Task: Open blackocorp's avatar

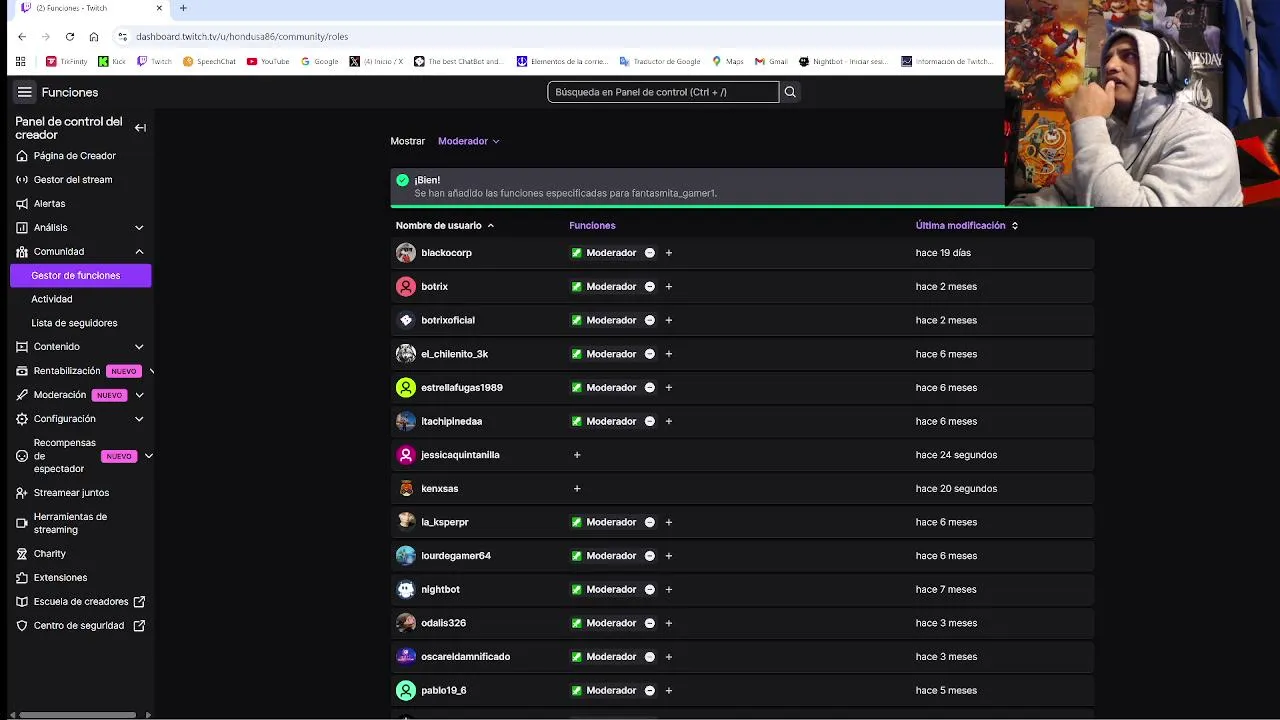Action: point(405,253)
